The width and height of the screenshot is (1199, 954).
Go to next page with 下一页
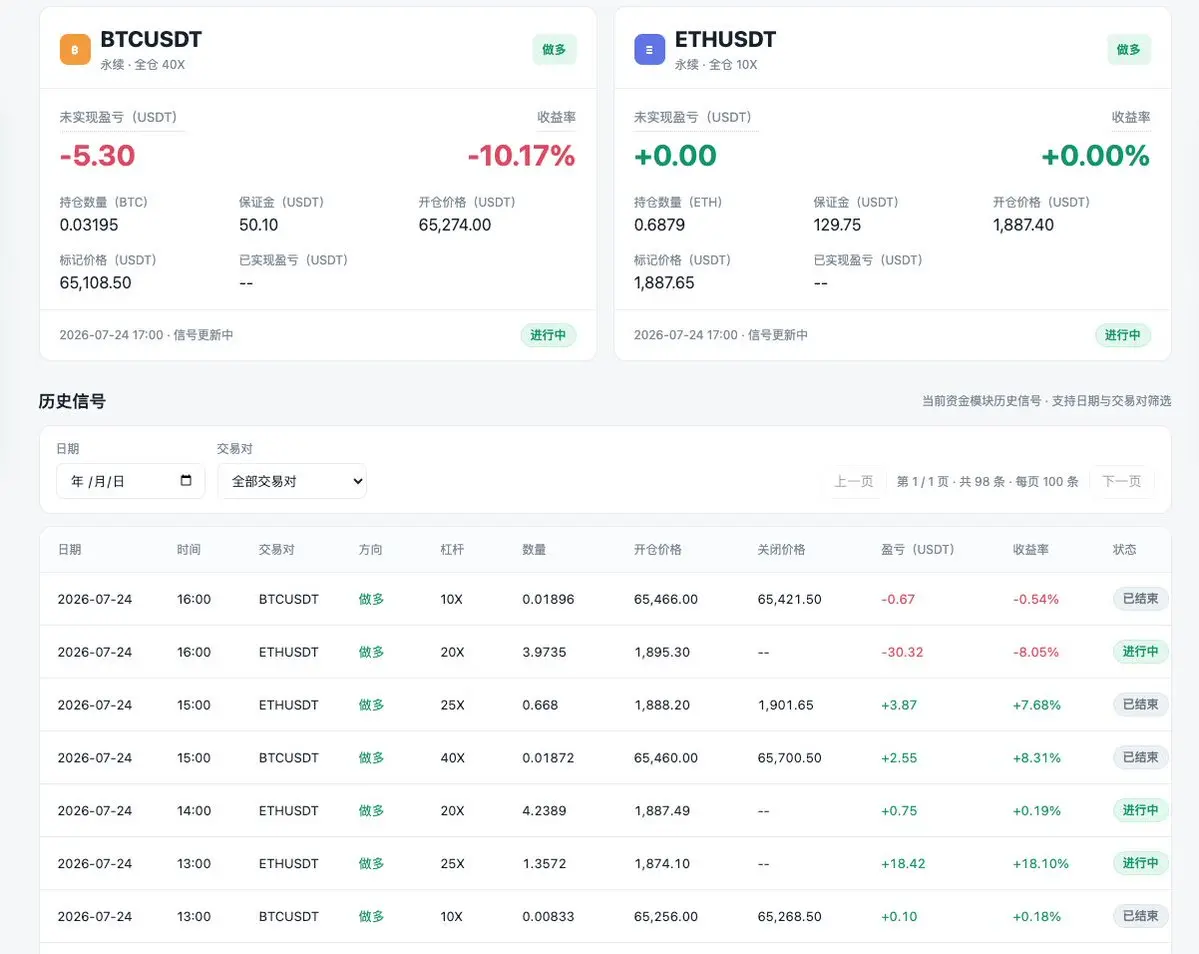(1122, 481)
